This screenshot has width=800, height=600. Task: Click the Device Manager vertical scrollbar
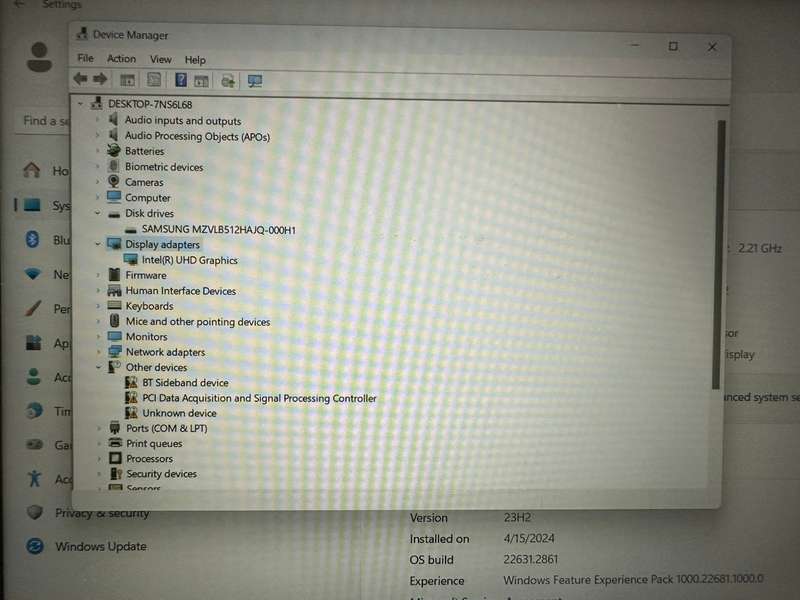[717, 254]
